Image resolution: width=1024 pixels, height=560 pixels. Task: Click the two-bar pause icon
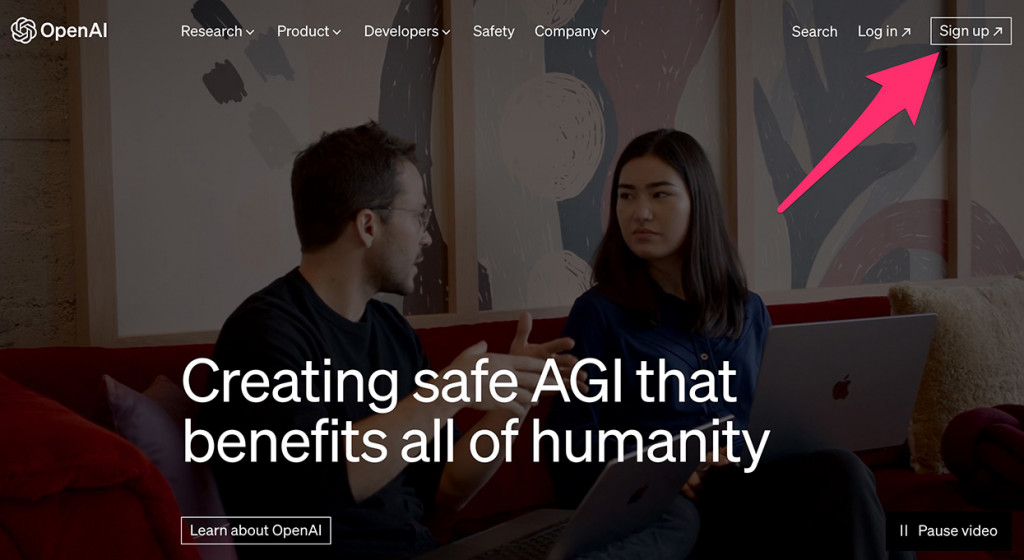904,531
